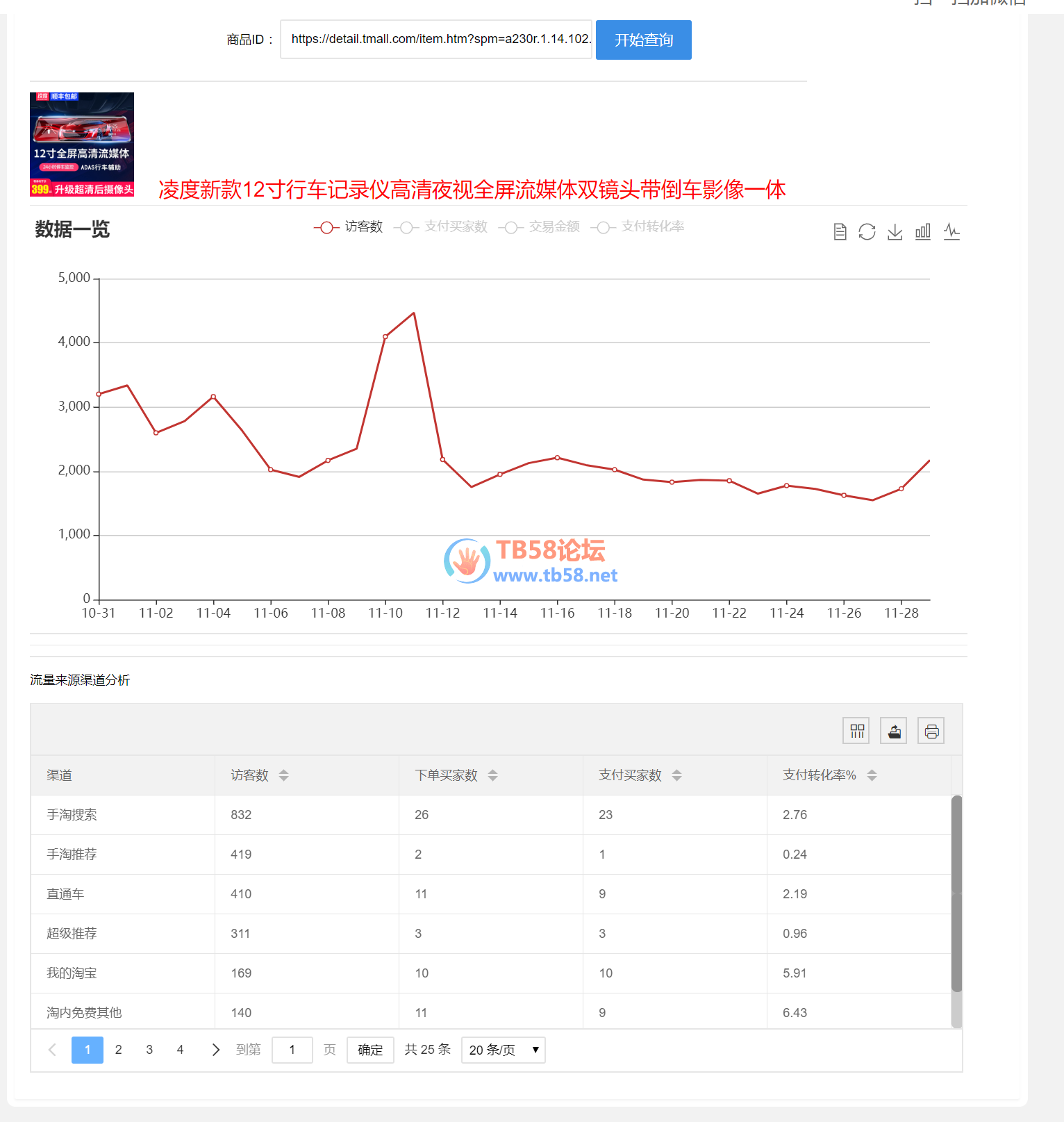Sort table by 访客数 column

[x=283, y=775]
